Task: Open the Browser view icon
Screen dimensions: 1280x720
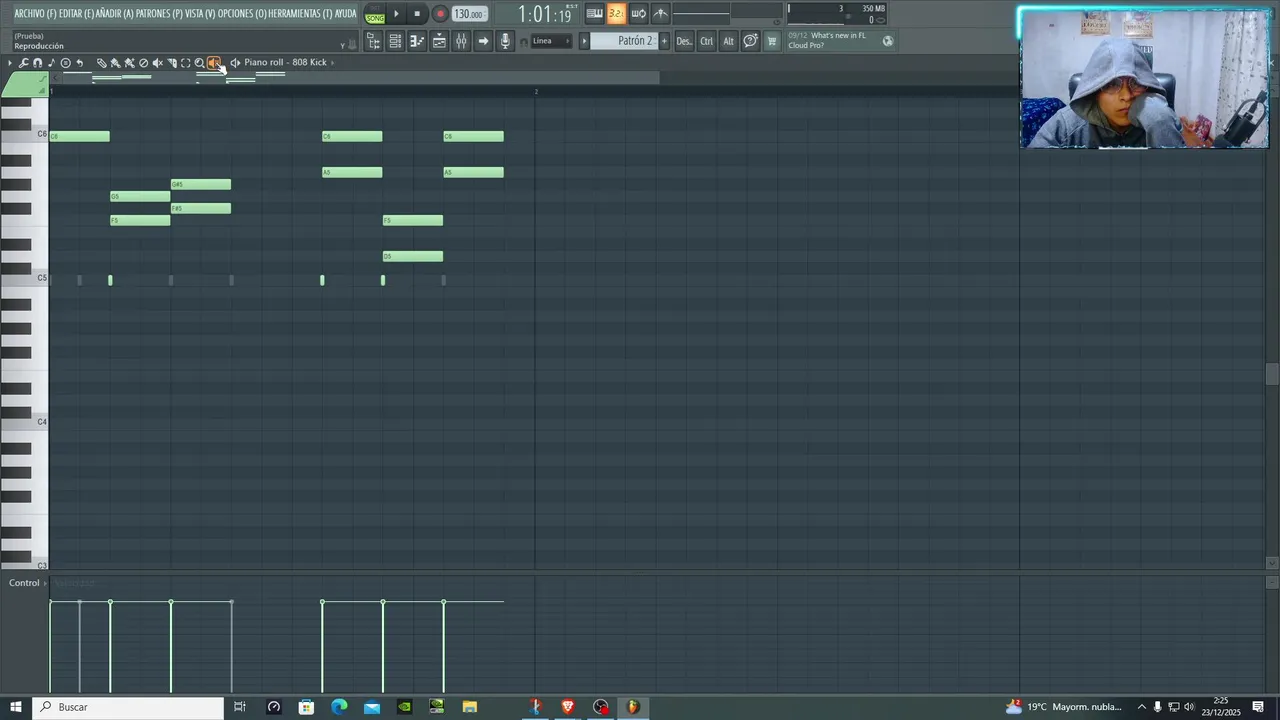Action: click(x=373, y=41)
